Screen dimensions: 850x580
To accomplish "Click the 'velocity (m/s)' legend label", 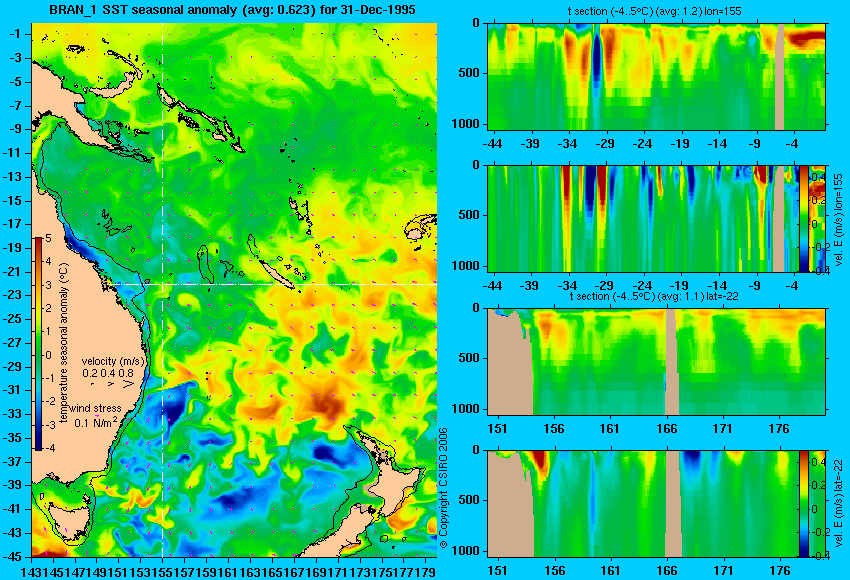I will [113, 361].
